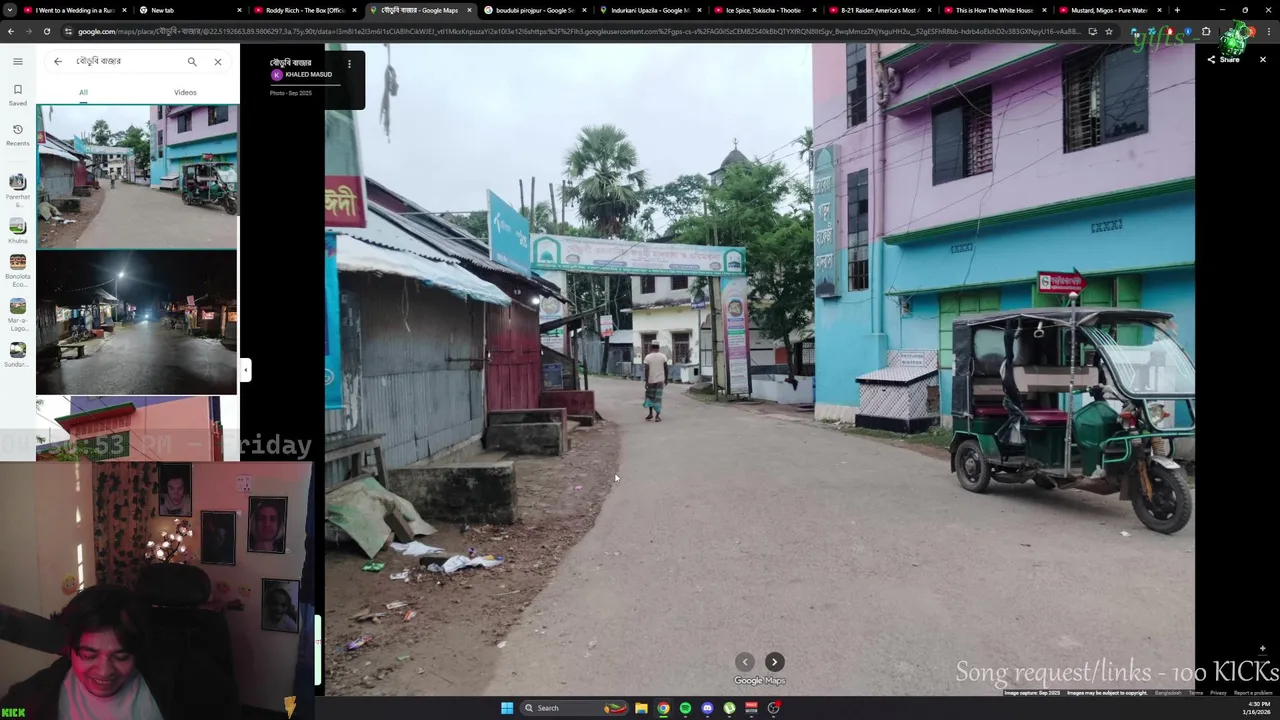Open the Parerhat recent place
The height and width of the screenshot is (720, 1280).
(17, 190)
